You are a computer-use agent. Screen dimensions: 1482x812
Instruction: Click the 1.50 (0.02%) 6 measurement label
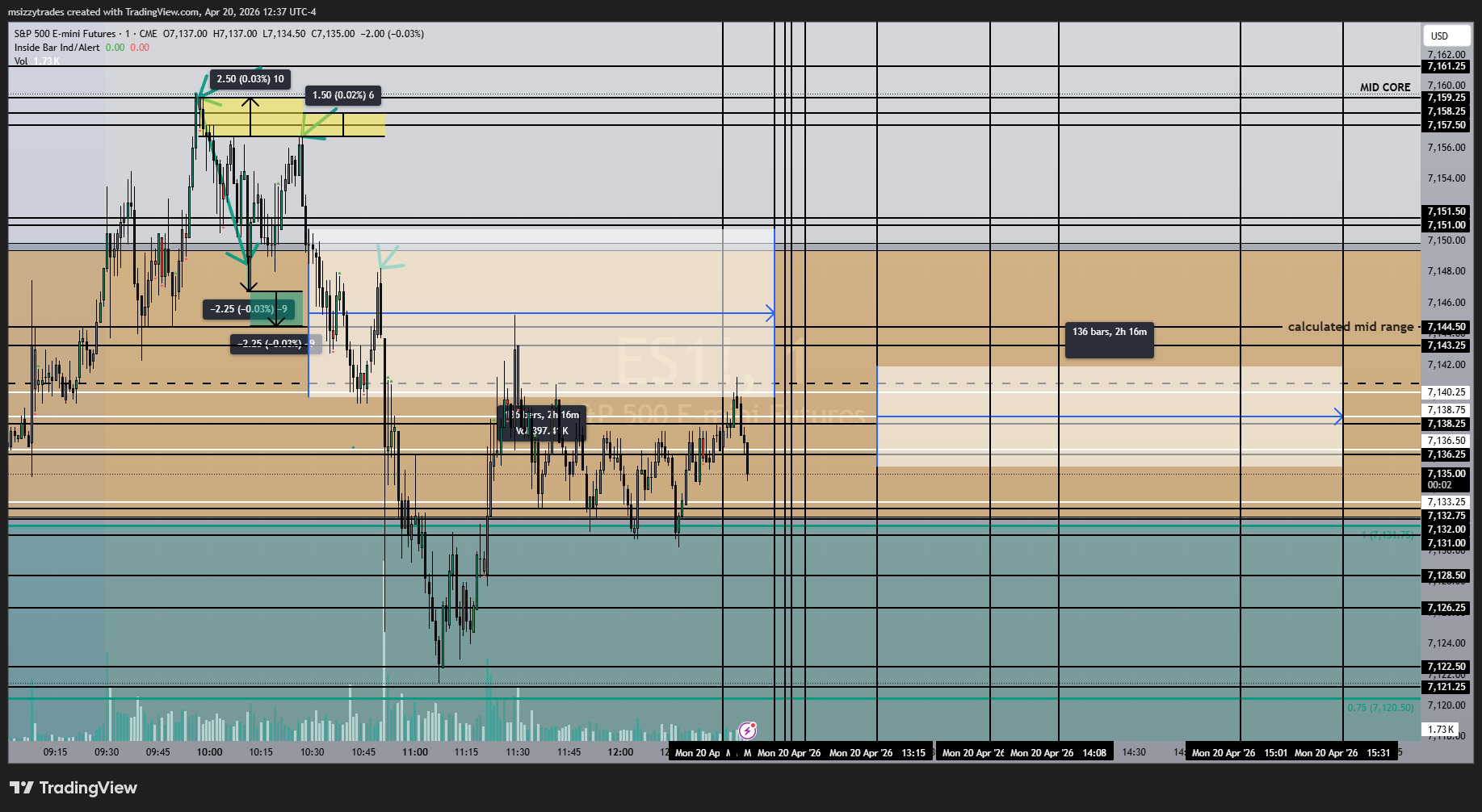(x=343, y=95)
